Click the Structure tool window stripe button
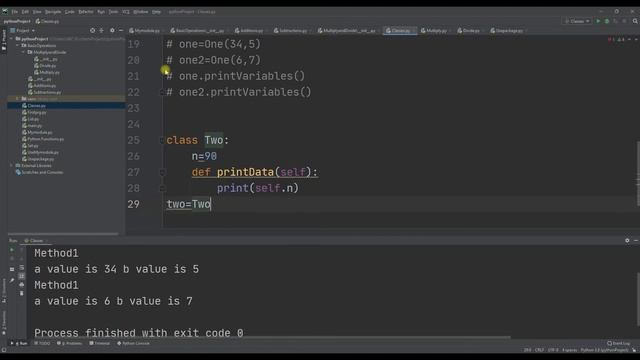Screen dimensions: 640x360 coord(4,291)
